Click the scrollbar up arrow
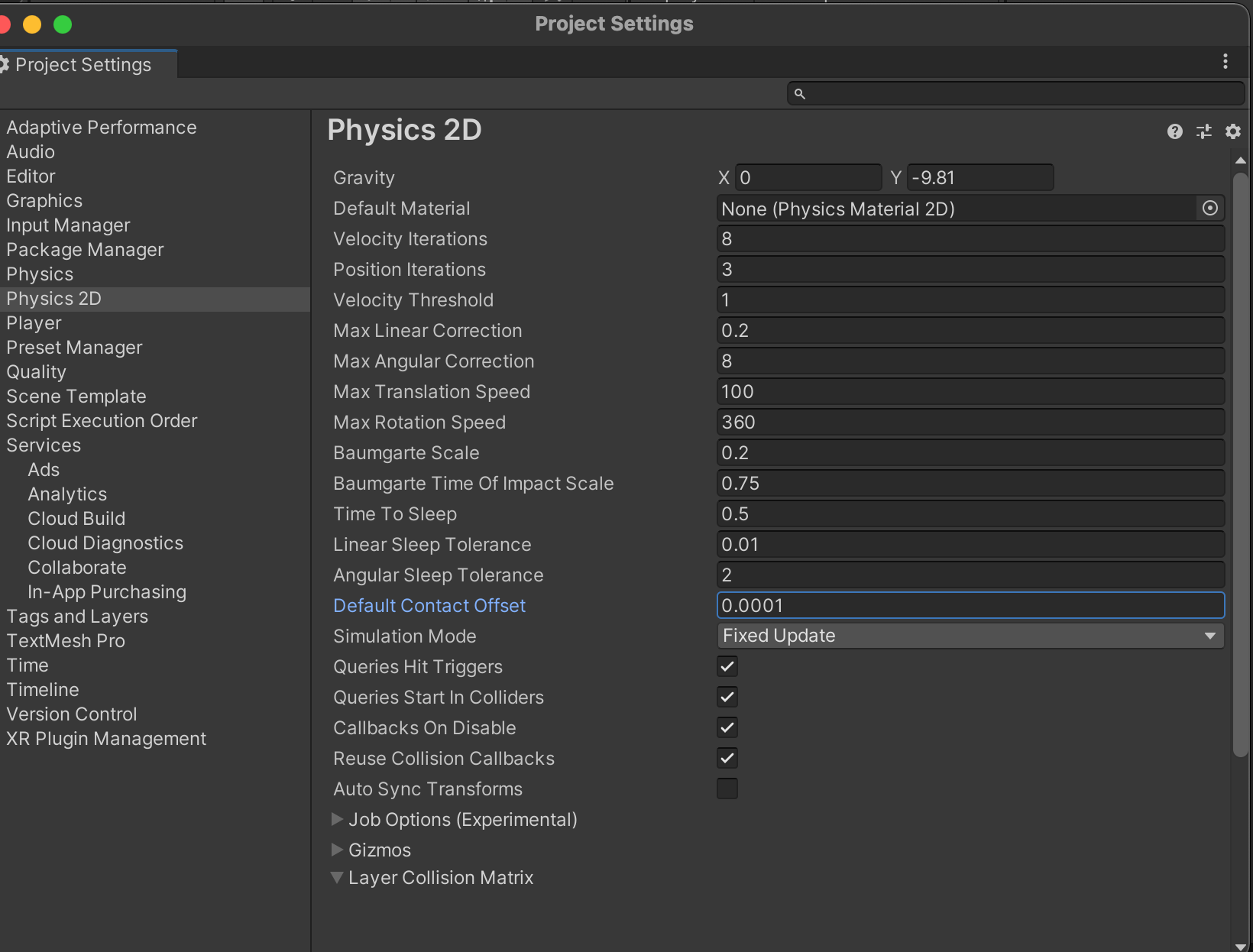1253x952 pixels. [x=1241, y=160]
